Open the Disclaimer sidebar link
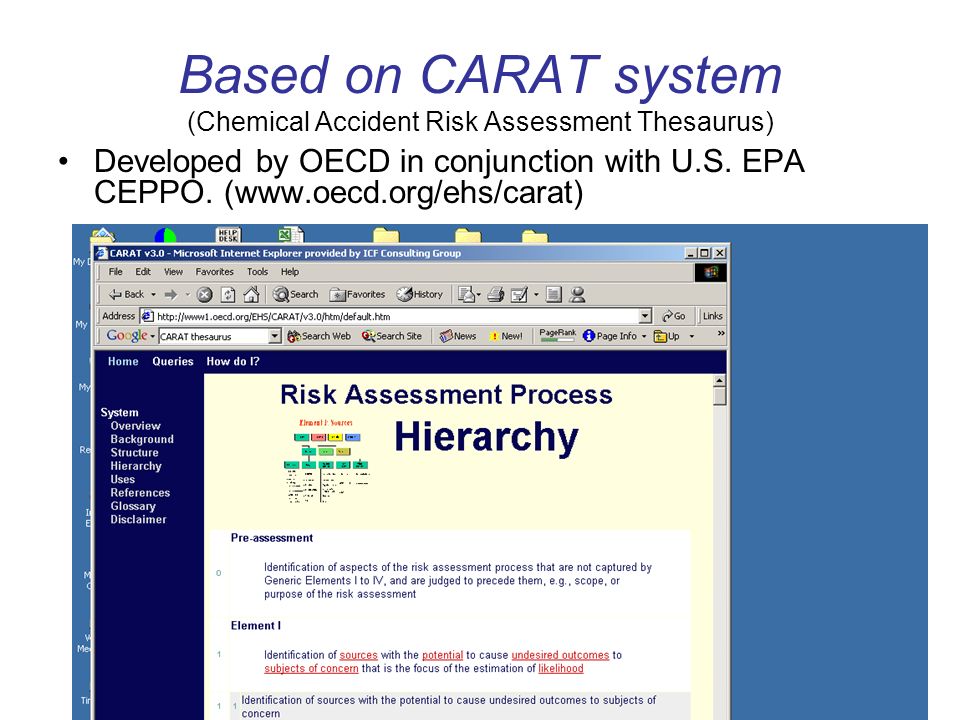Screen dimensions: 960x720 [138, 520]
